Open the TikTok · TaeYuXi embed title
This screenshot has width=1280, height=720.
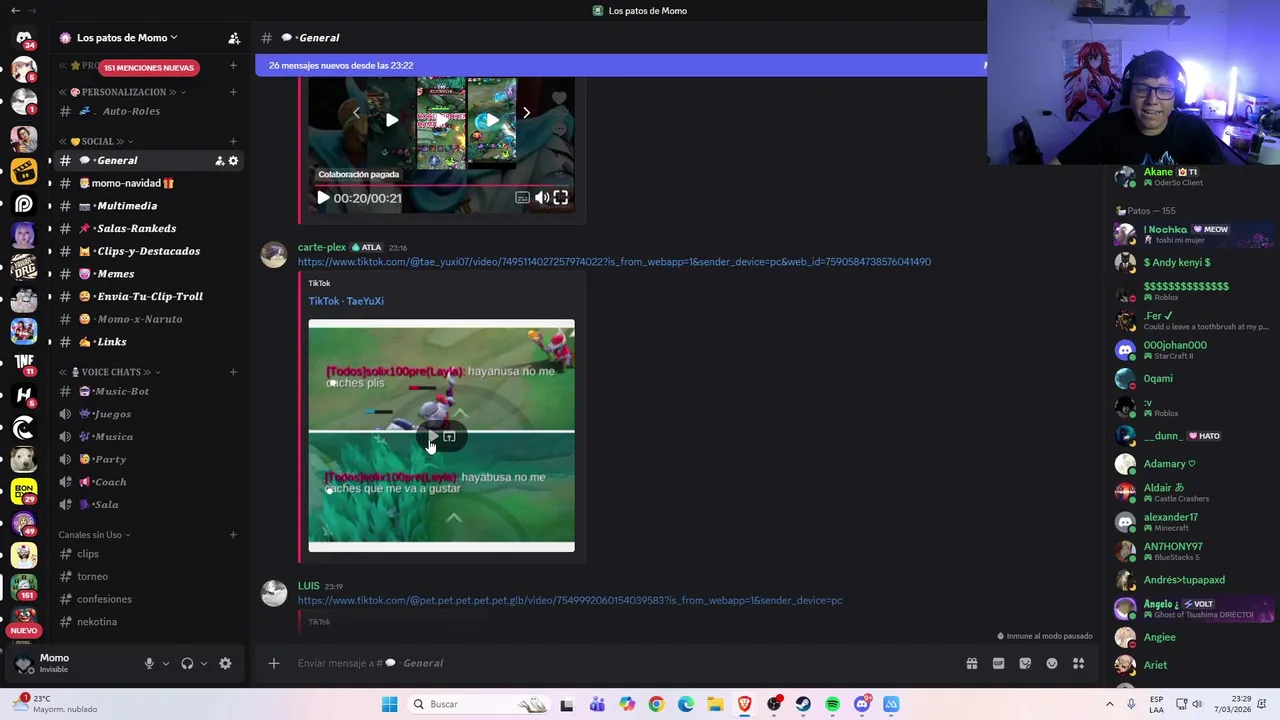[346, 301]
